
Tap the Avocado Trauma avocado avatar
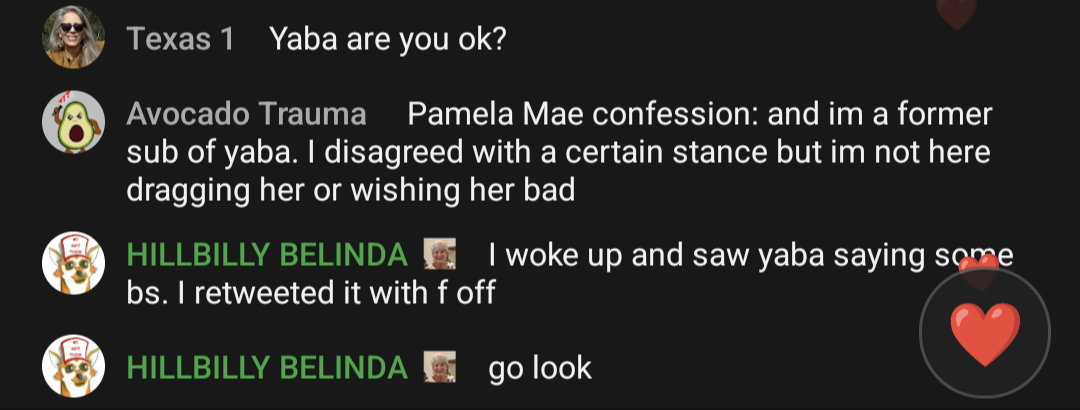coord(74,122)
